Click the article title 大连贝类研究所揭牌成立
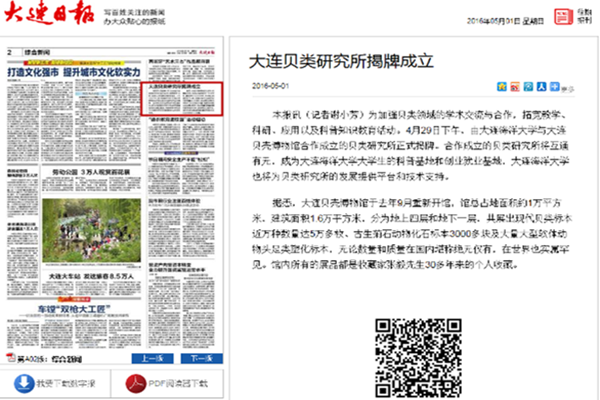 [341, 61]
